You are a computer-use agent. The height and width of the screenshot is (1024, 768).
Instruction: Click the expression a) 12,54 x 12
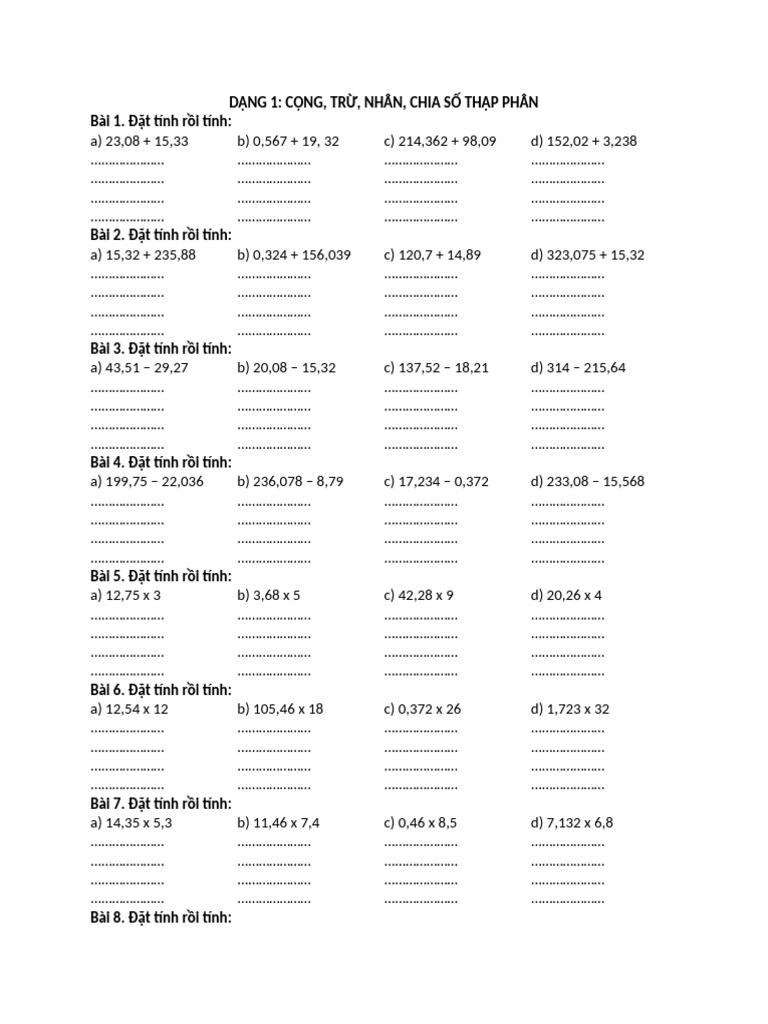click(x=129, y=709)
